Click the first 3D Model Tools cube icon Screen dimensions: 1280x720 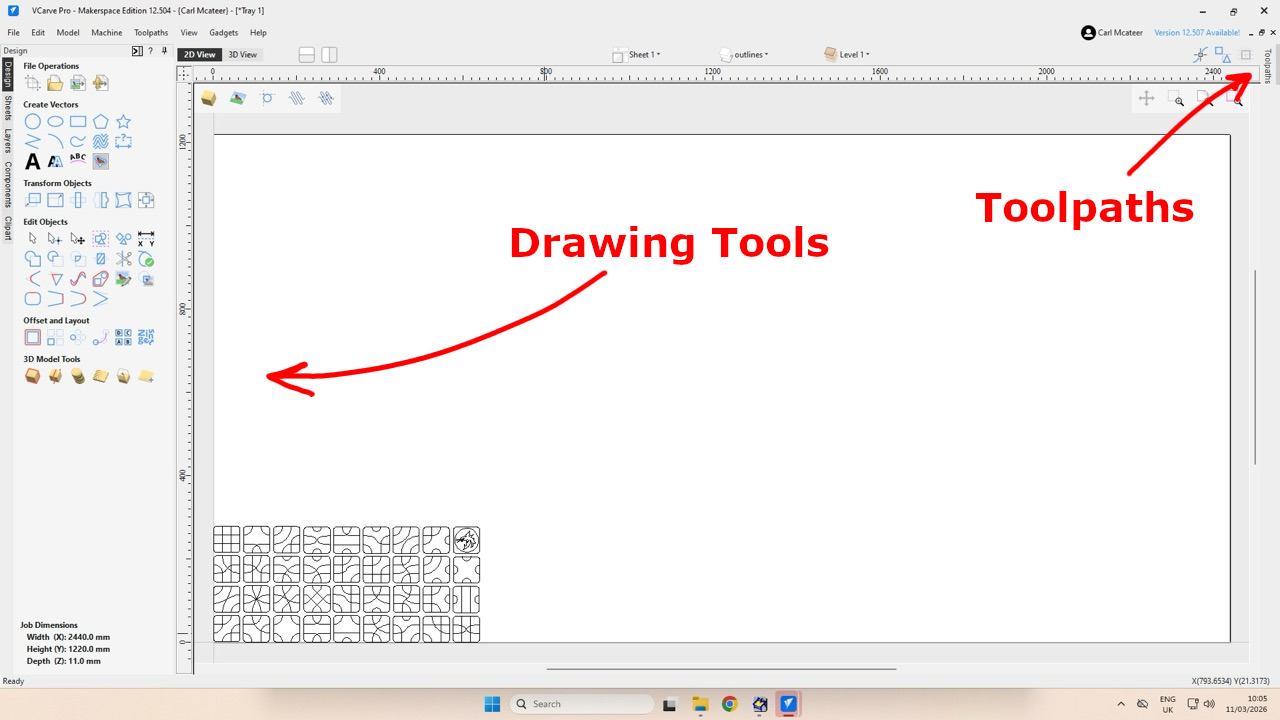tap(33, 376)
